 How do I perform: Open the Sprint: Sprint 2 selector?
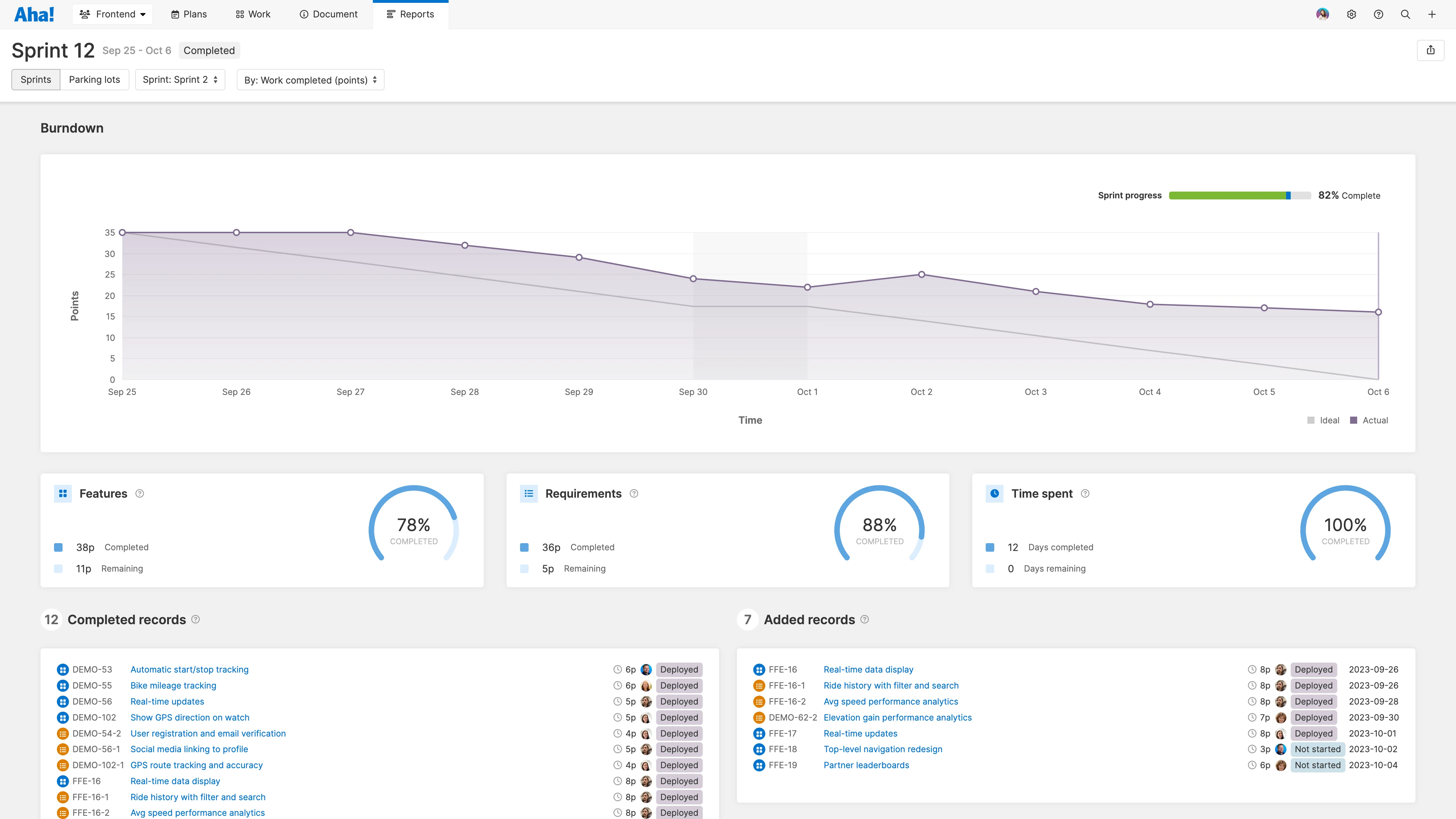pyautogui.click(x=180, y=80)
